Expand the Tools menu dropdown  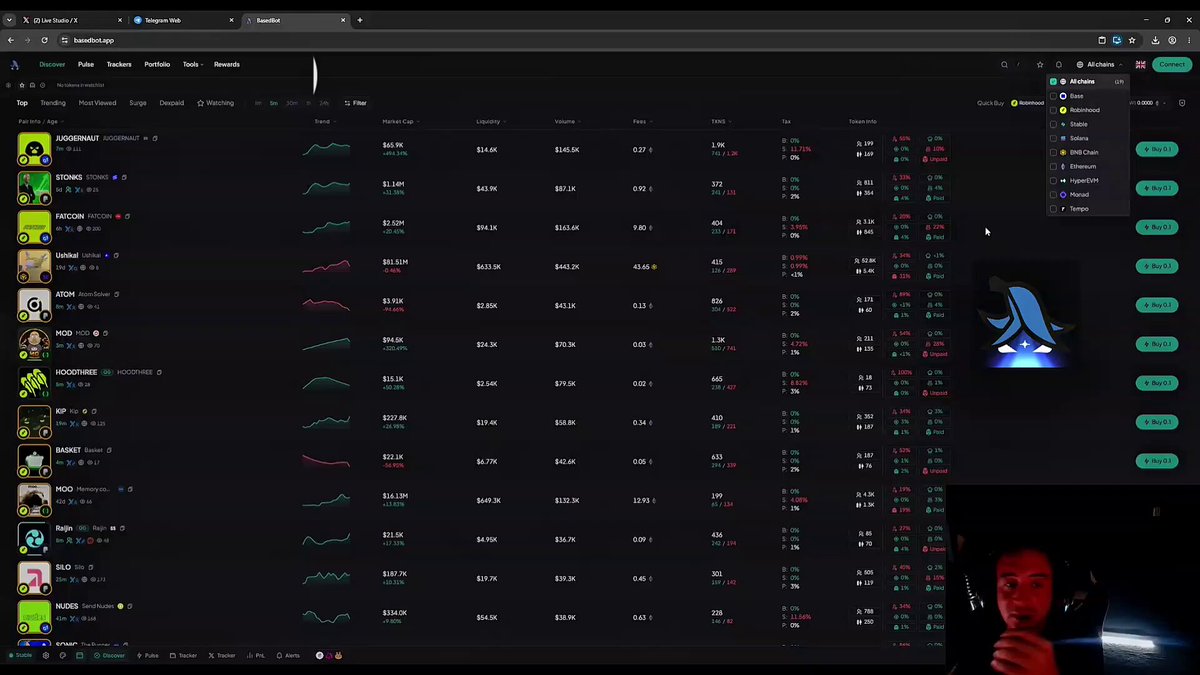192,64
